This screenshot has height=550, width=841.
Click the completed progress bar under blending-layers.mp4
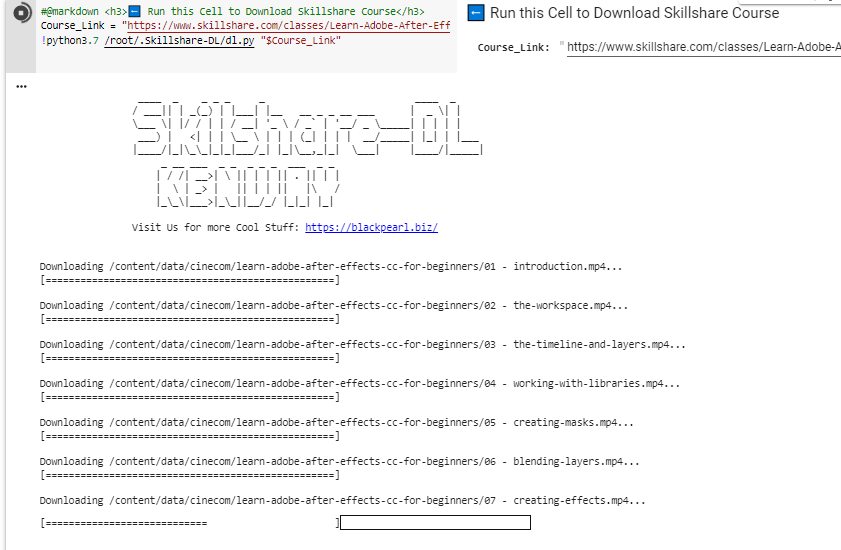coord(190,475)
